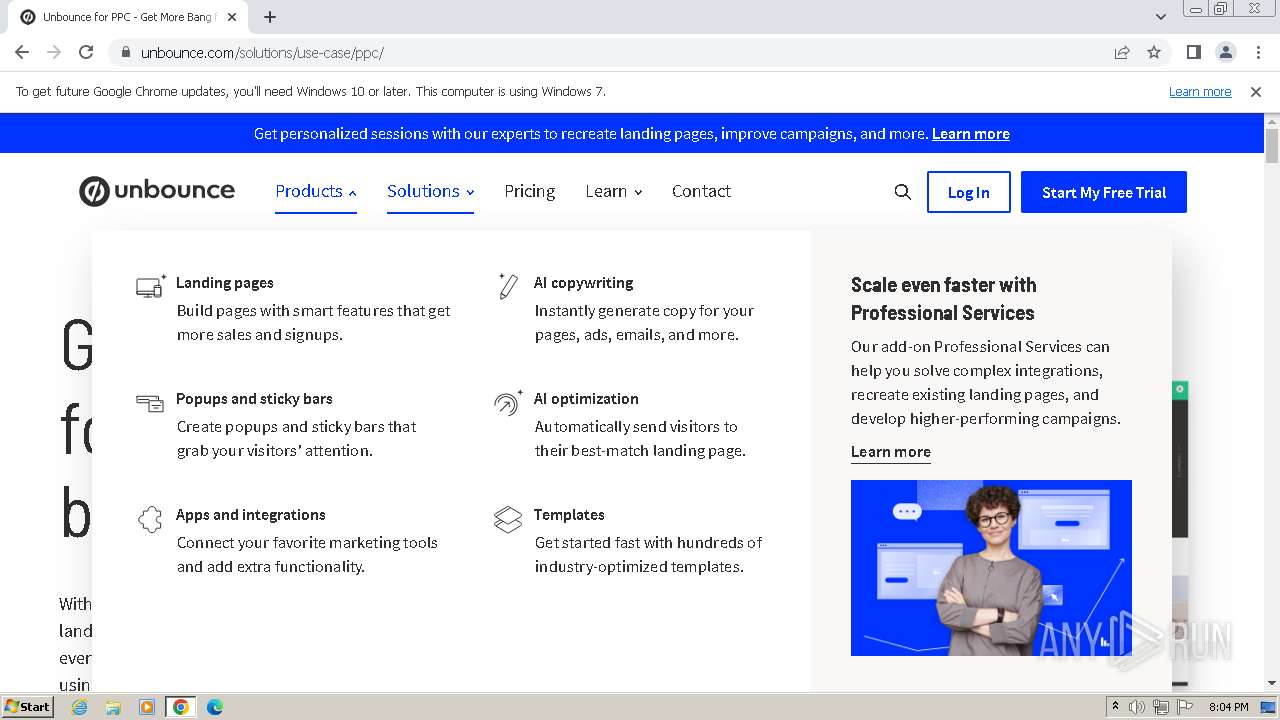1280x720 pixels.
Task: Launch Microsoft Edge from the taskbar
Action: pos(215,707)
